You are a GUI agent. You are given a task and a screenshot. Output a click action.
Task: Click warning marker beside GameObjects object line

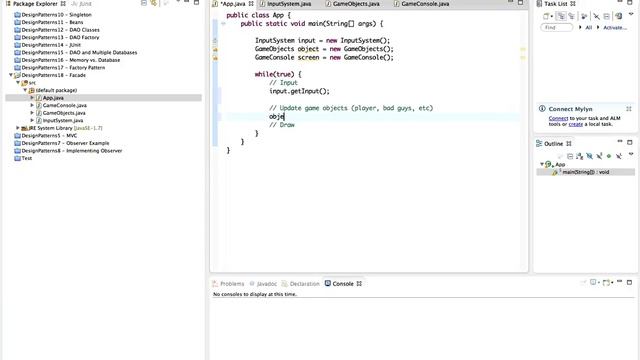pos(215,49)
